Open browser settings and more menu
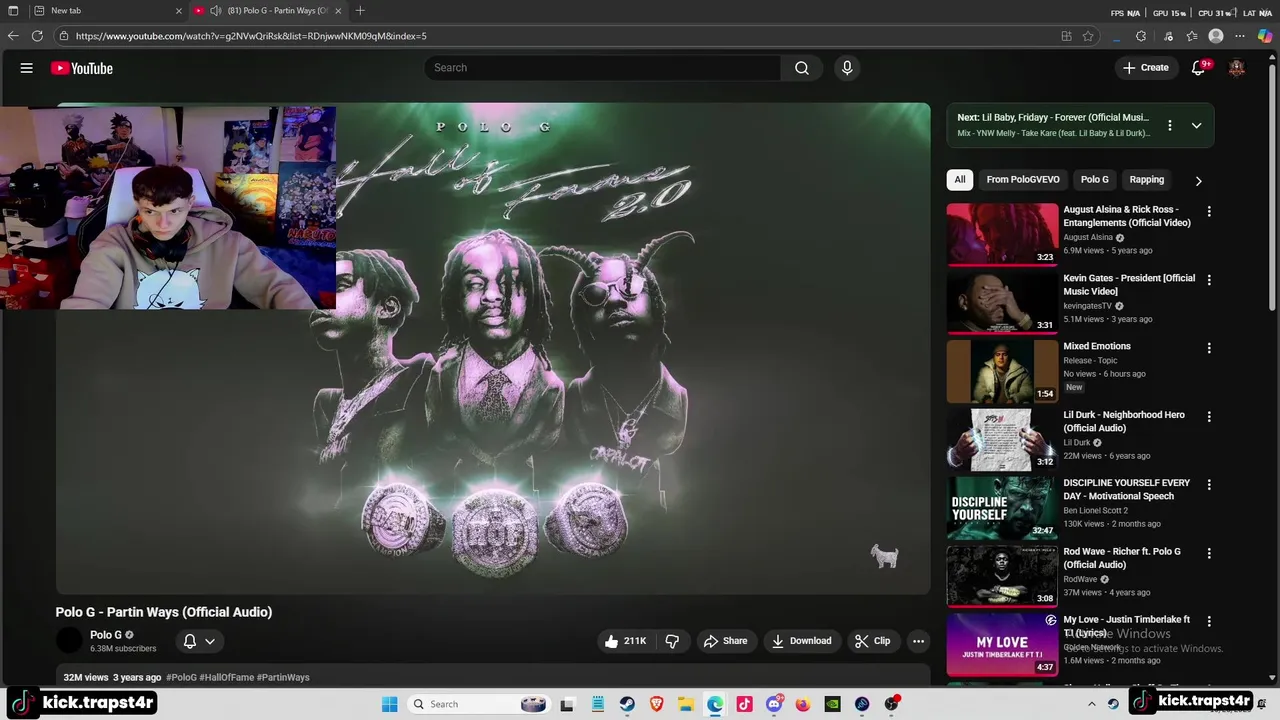The image size is (1280, 720). point(1240,36)
